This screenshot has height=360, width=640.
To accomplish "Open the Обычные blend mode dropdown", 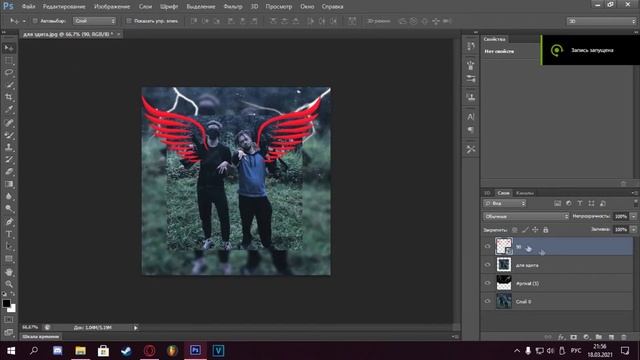I will pos(526,216).
